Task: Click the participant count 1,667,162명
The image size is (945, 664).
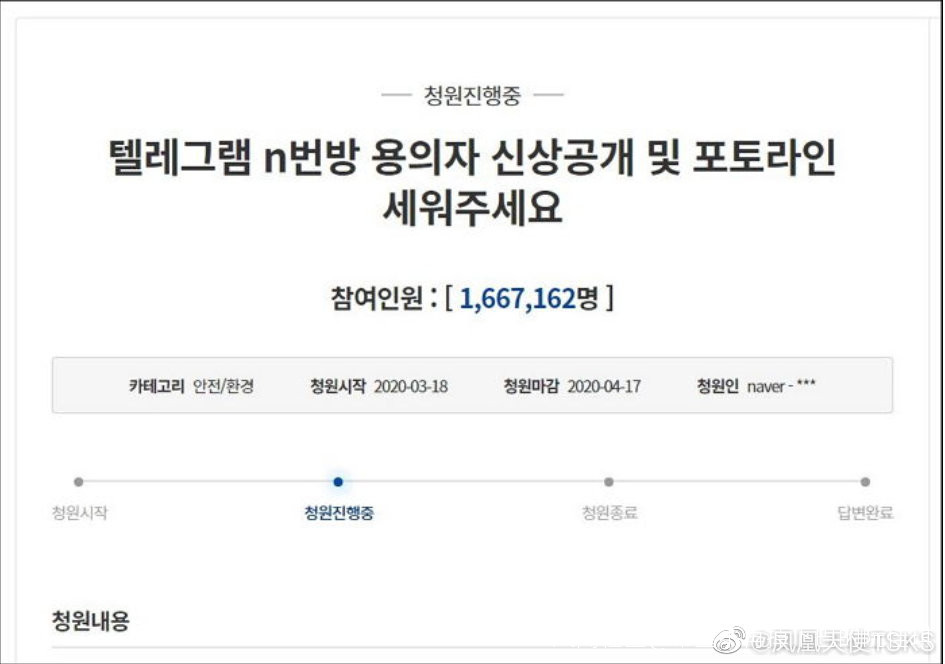Action: coord(529,298)
